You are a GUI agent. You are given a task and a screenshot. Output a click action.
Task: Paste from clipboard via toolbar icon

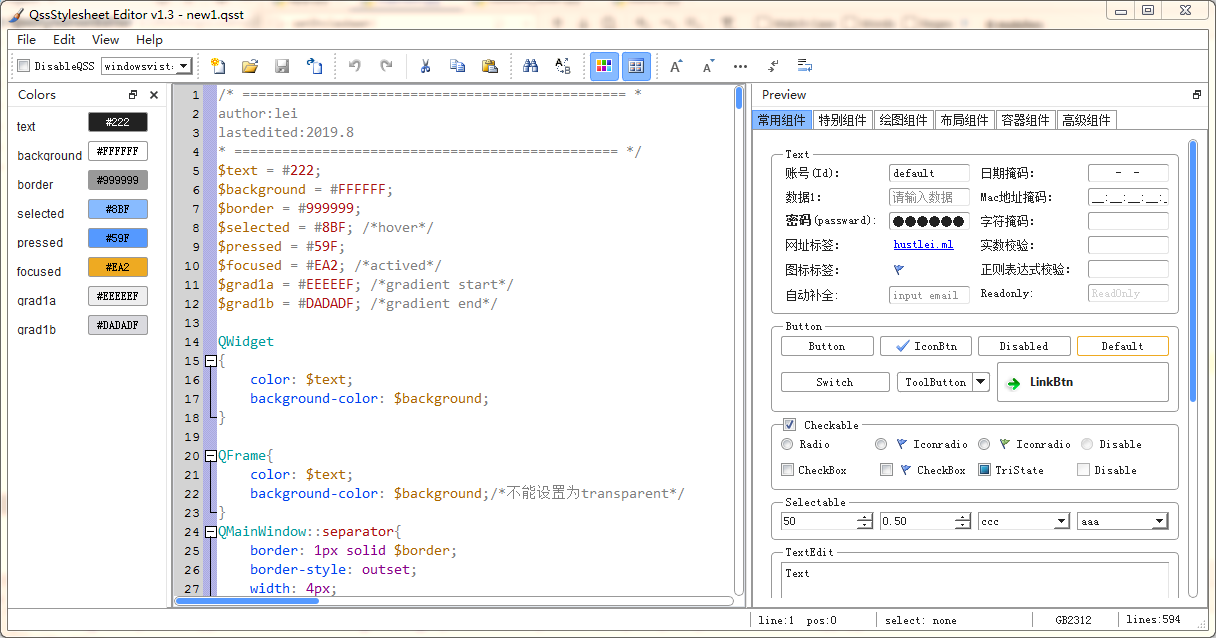[489, 66]
